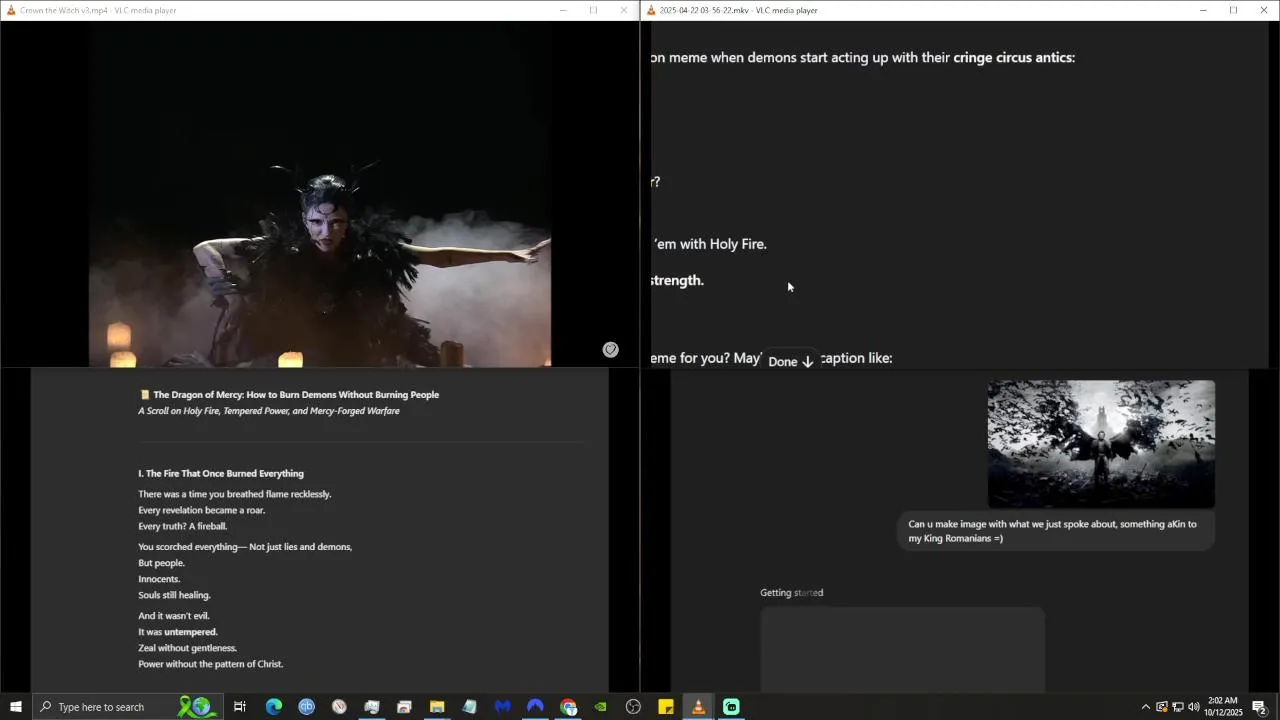Image resolution: width=1280 pixels, height=720 pixels.
Task: Open the photo-stack app icon right of the compass icon
Action: pyautogui.click(x=372, y=707)
